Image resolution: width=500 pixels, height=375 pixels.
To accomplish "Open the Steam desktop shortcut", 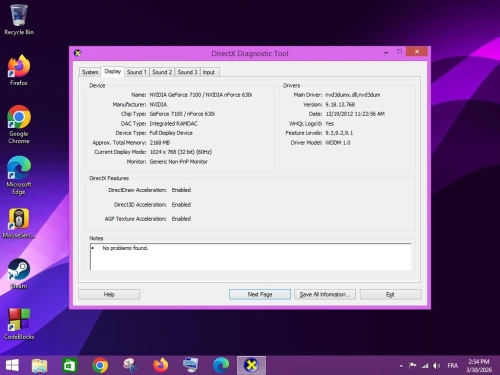I will coord(19,274).
